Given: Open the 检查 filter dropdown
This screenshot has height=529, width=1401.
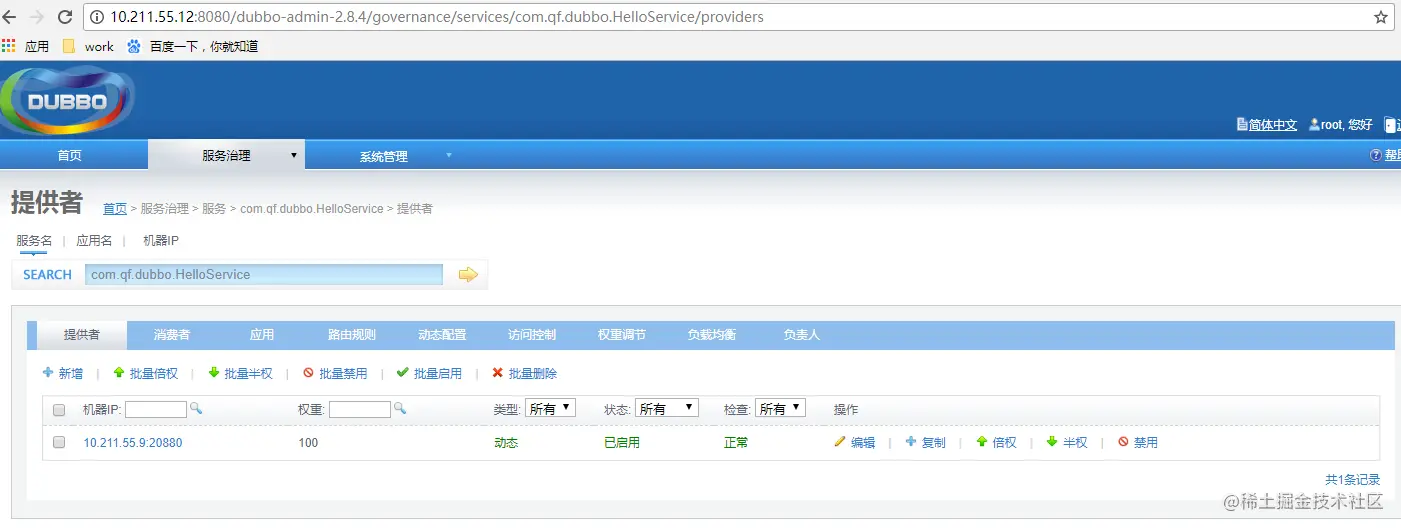Looking at the screenshot, I should pyautogui.click(x=780, y=408).
